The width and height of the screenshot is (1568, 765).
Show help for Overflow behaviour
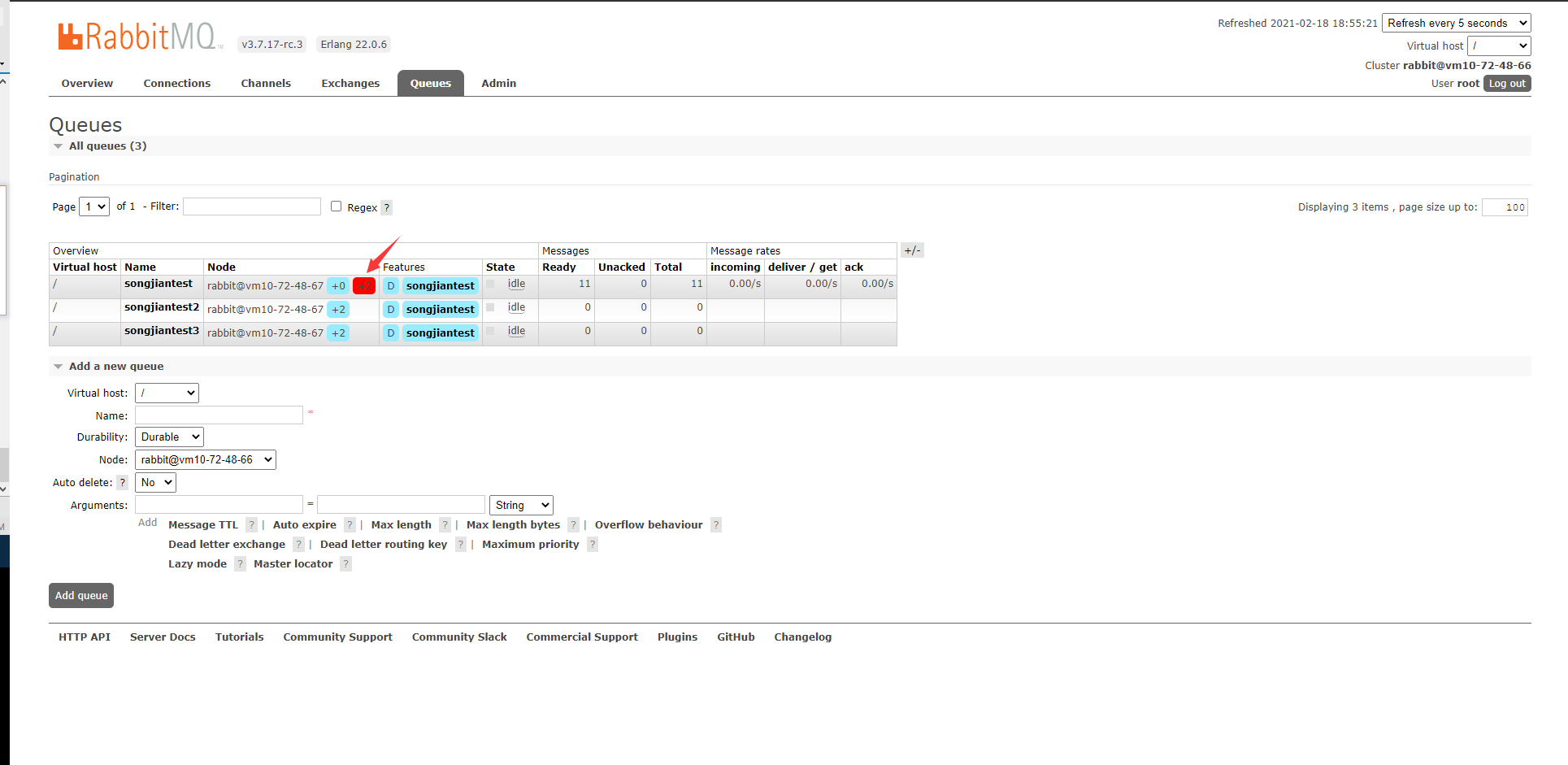[716, 525]
